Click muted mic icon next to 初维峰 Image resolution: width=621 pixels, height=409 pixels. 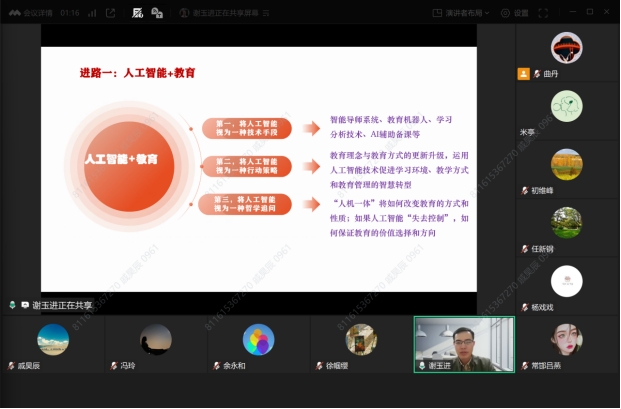coord(523,190)
